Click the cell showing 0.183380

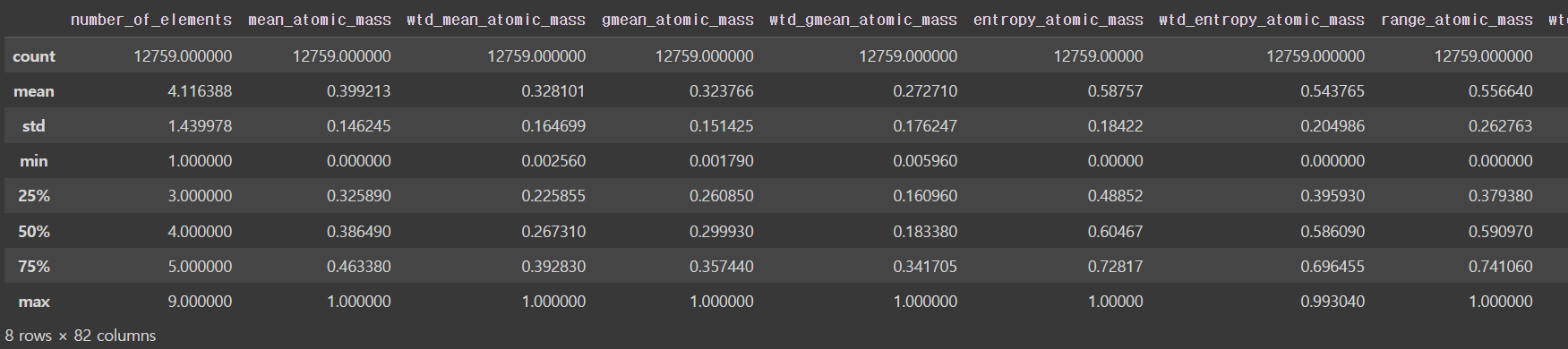[925, 232]
